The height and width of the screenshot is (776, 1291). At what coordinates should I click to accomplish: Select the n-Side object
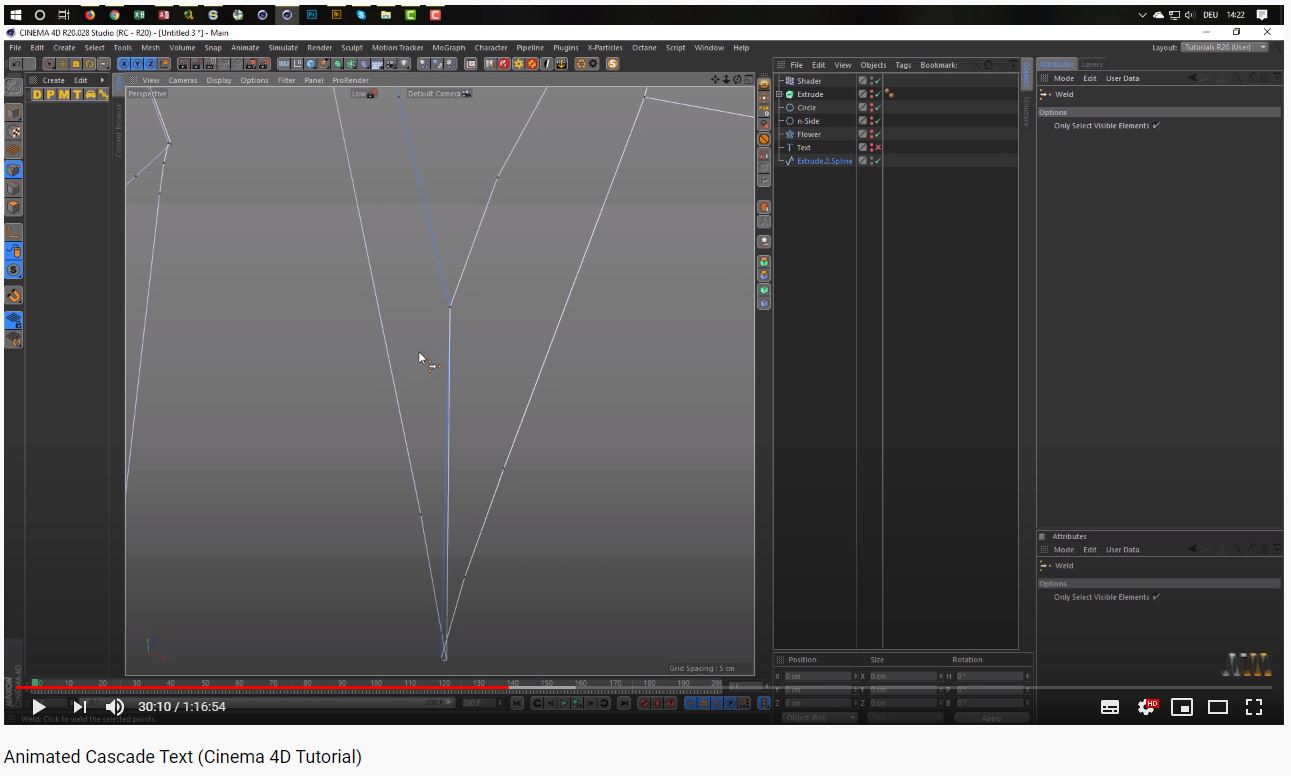tap(808, 121)
